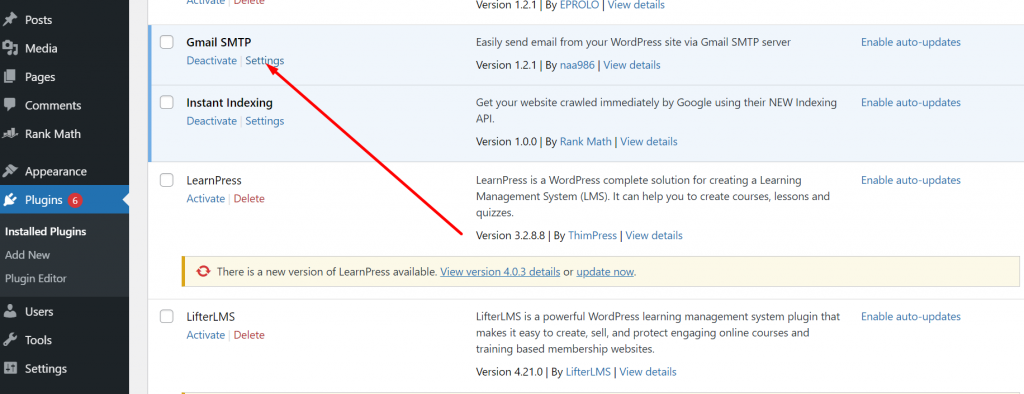1024x394 pixels.
Task: Click the Tools wrench icon
Action: [10, 340]
